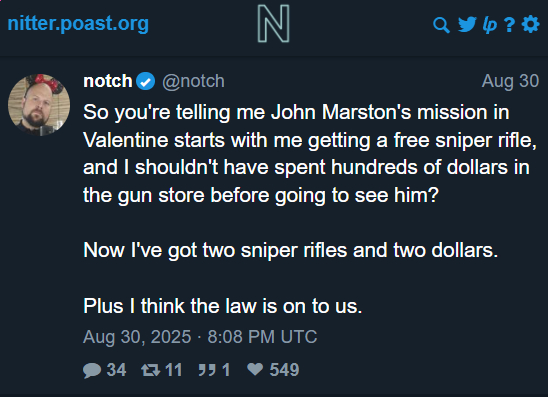Click the Twitter bird icon
Viewport: 548px width, 397px height.
coord(467,24)
